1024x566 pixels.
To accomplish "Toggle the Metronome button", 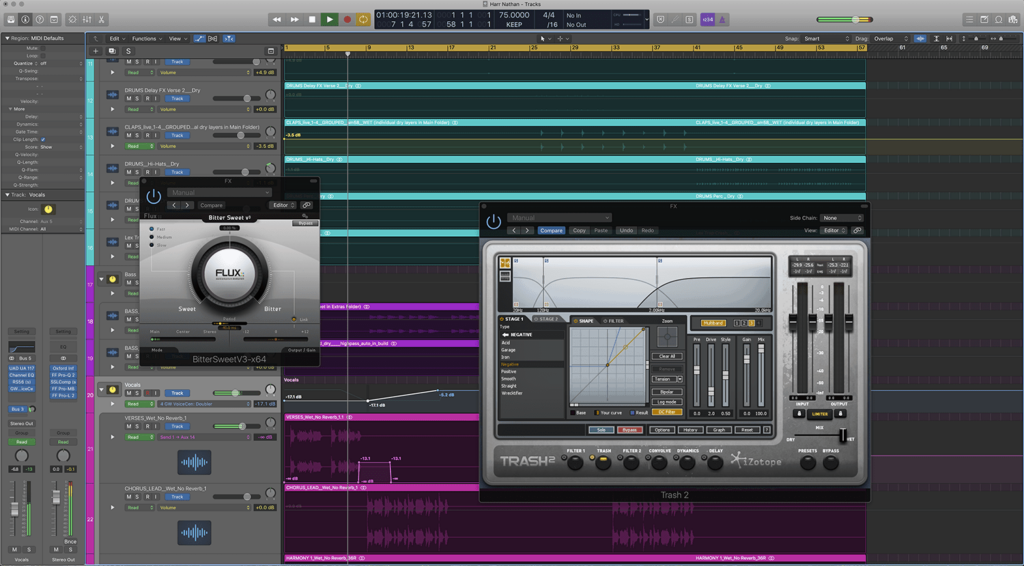I will point(722,20).
